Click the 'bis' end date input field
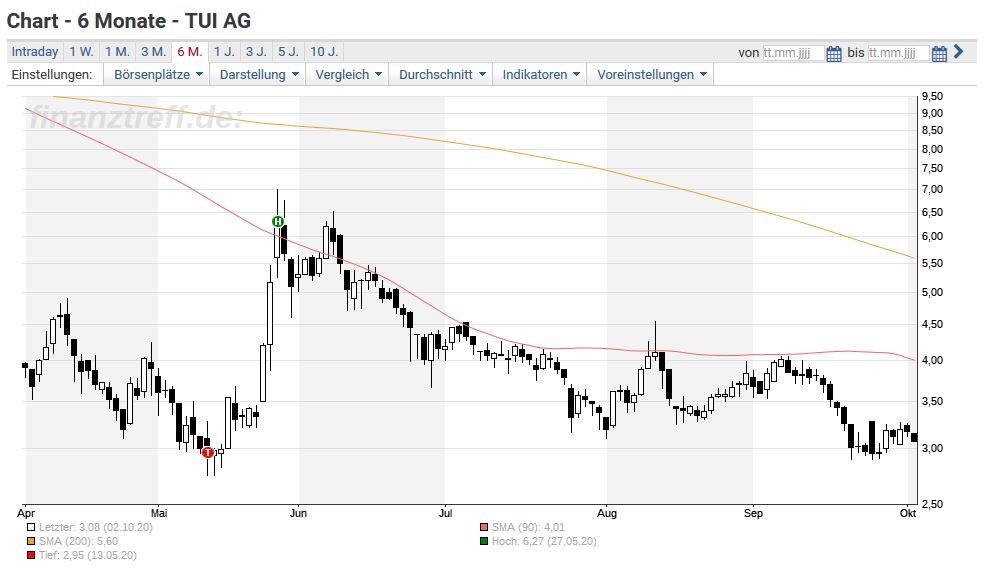987x580 pixels. (898, 53)
